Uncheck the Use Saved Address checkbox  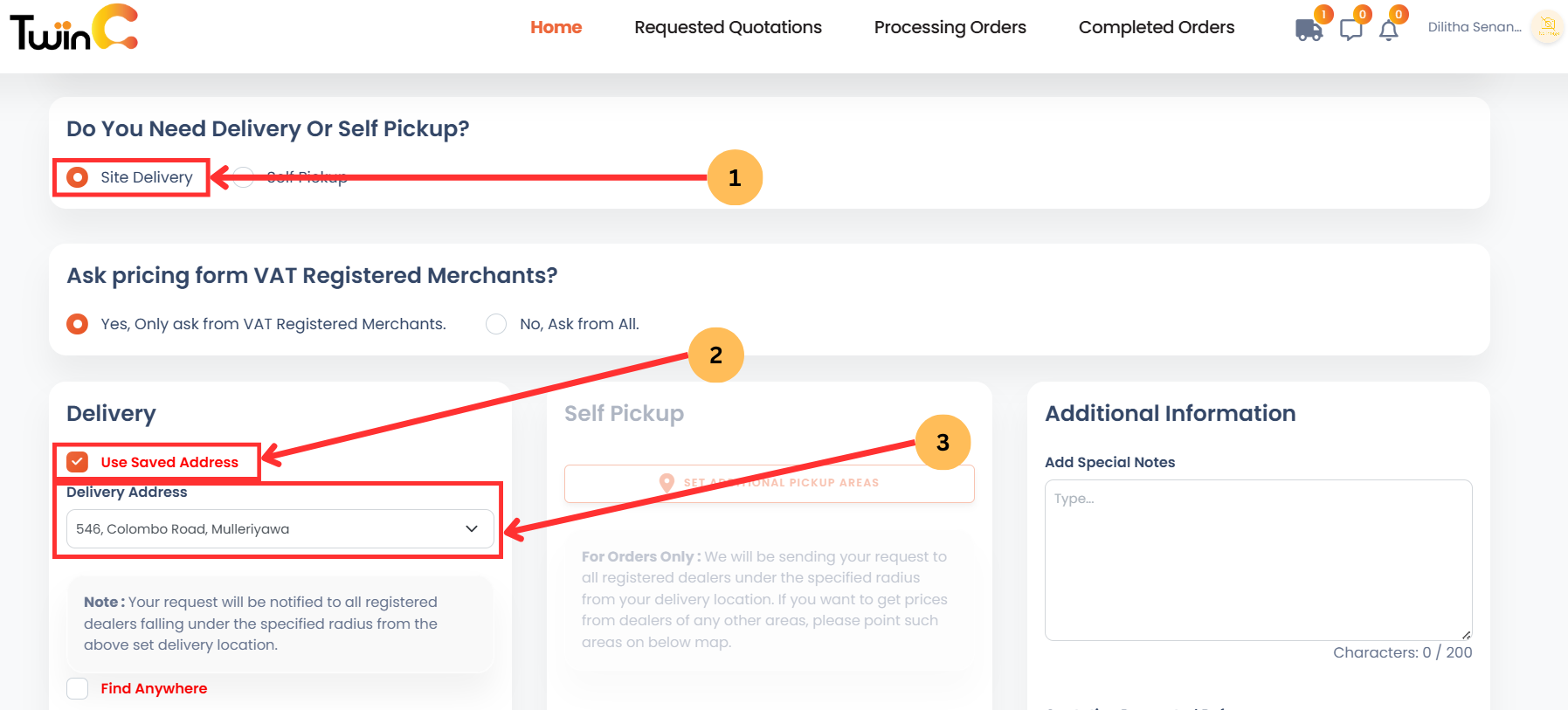78,462
